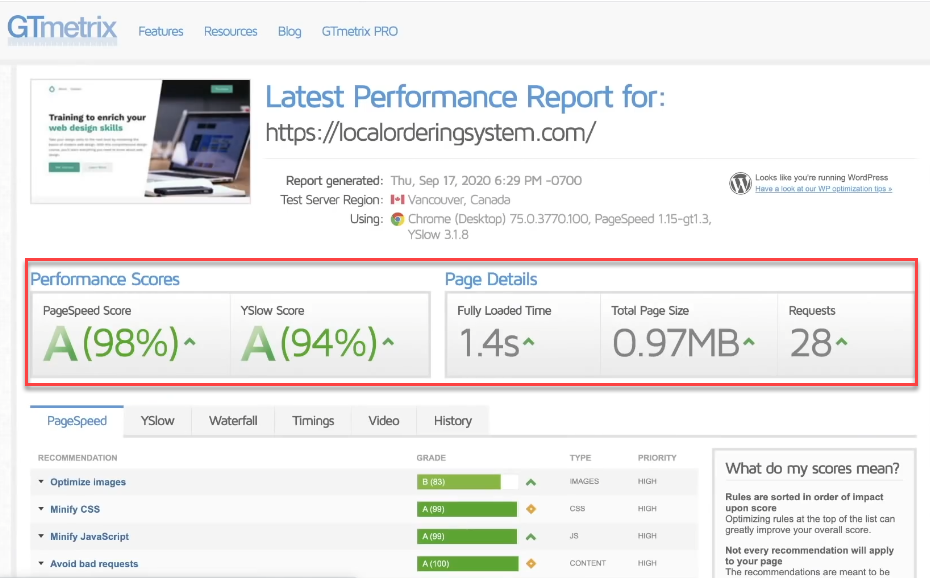
Task: Open GTmetrix PRO in the navigation
Action: 359,31
